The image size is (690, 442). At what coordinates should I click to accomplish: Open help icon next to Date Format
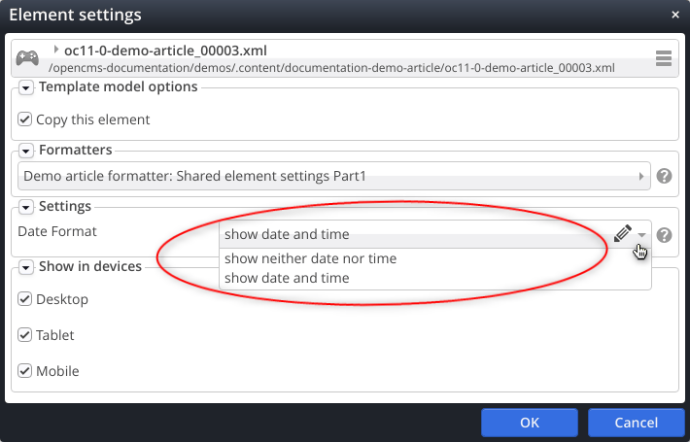pyautogui.click(x=664, y=235)
